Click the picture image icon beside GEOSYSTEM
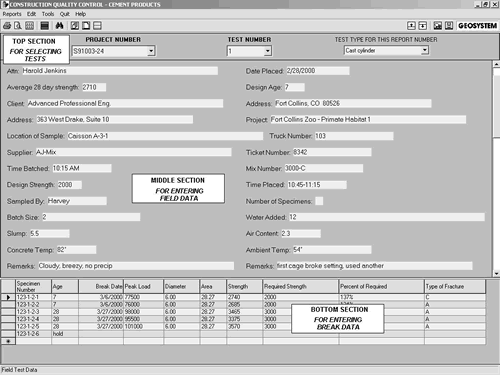The height and width of the screenshot is (375, 500). coord(438,26)
